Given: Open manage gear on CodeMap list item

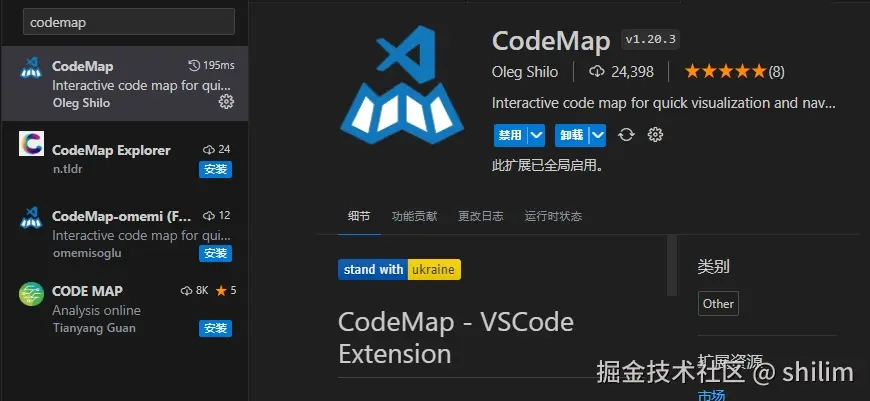Looking at the screenshot, I should pos(226,101).
